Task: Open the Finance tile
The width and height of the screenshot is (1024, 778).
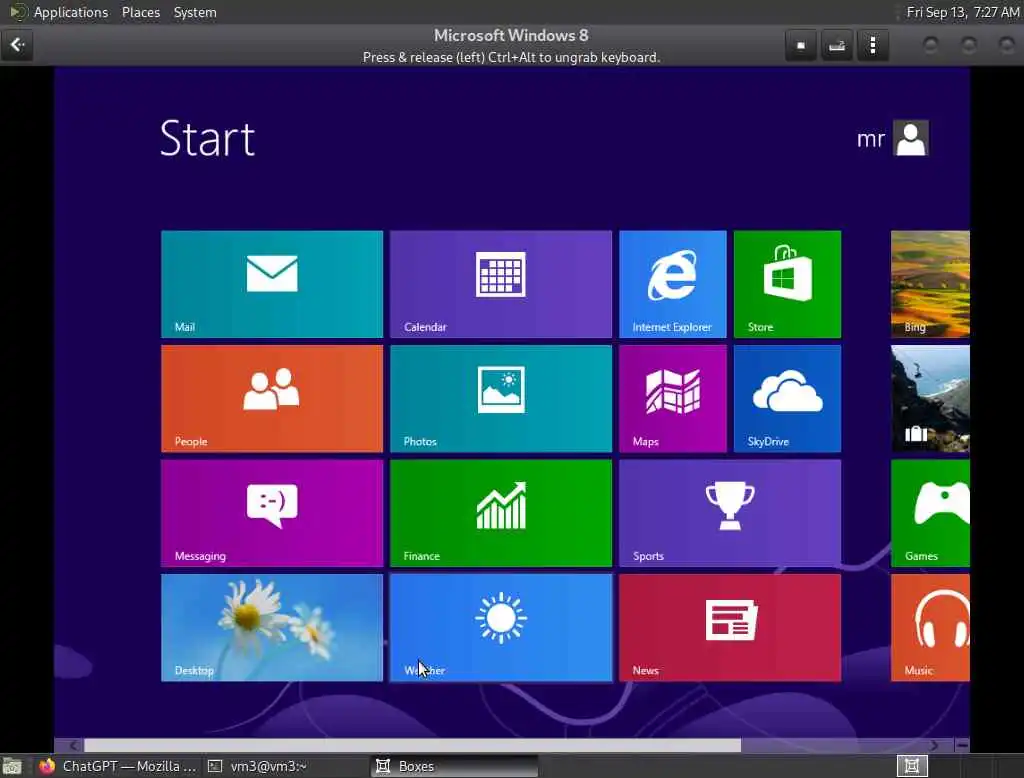Action: [x=501, y=513]
